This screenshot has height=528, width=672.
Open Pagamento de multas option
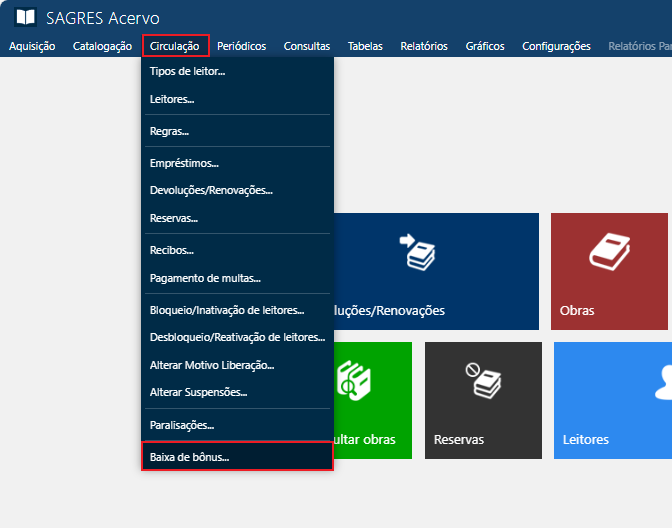coord(204,278)
